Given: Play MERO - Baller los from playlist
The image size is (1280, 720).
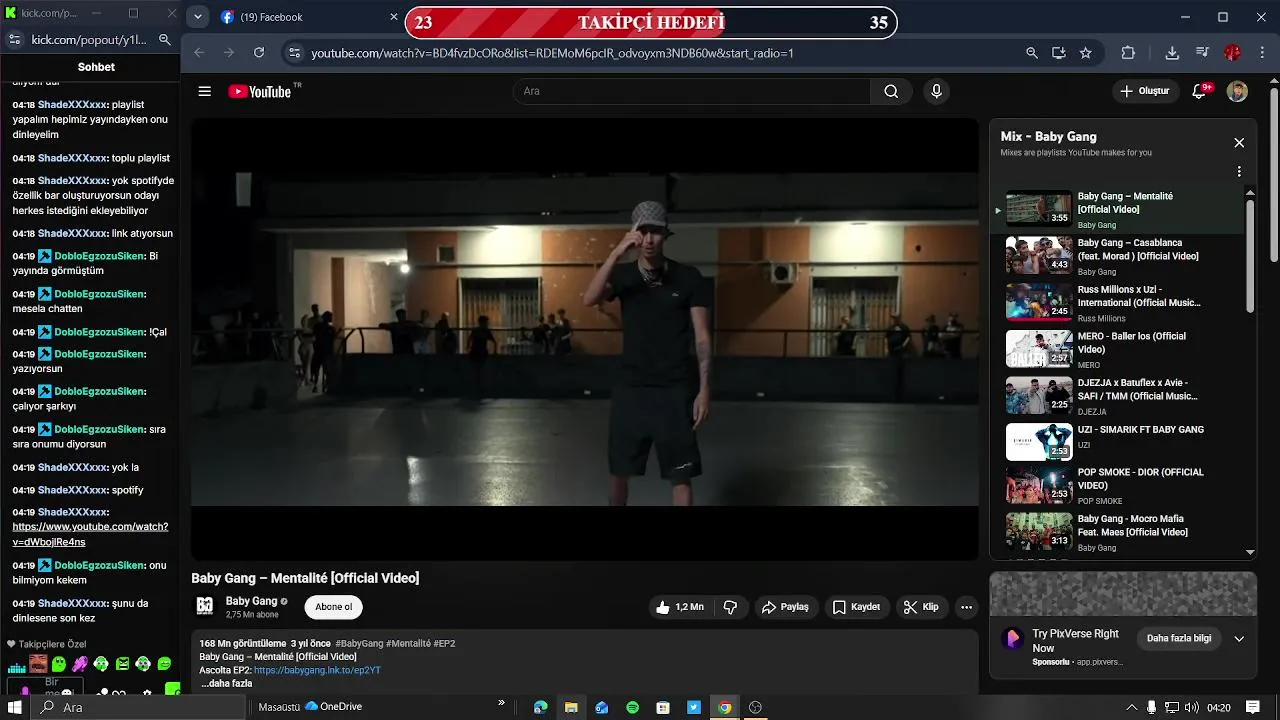Looking at the screenshot, I should pyautogui.click(x=1118, y=350).
